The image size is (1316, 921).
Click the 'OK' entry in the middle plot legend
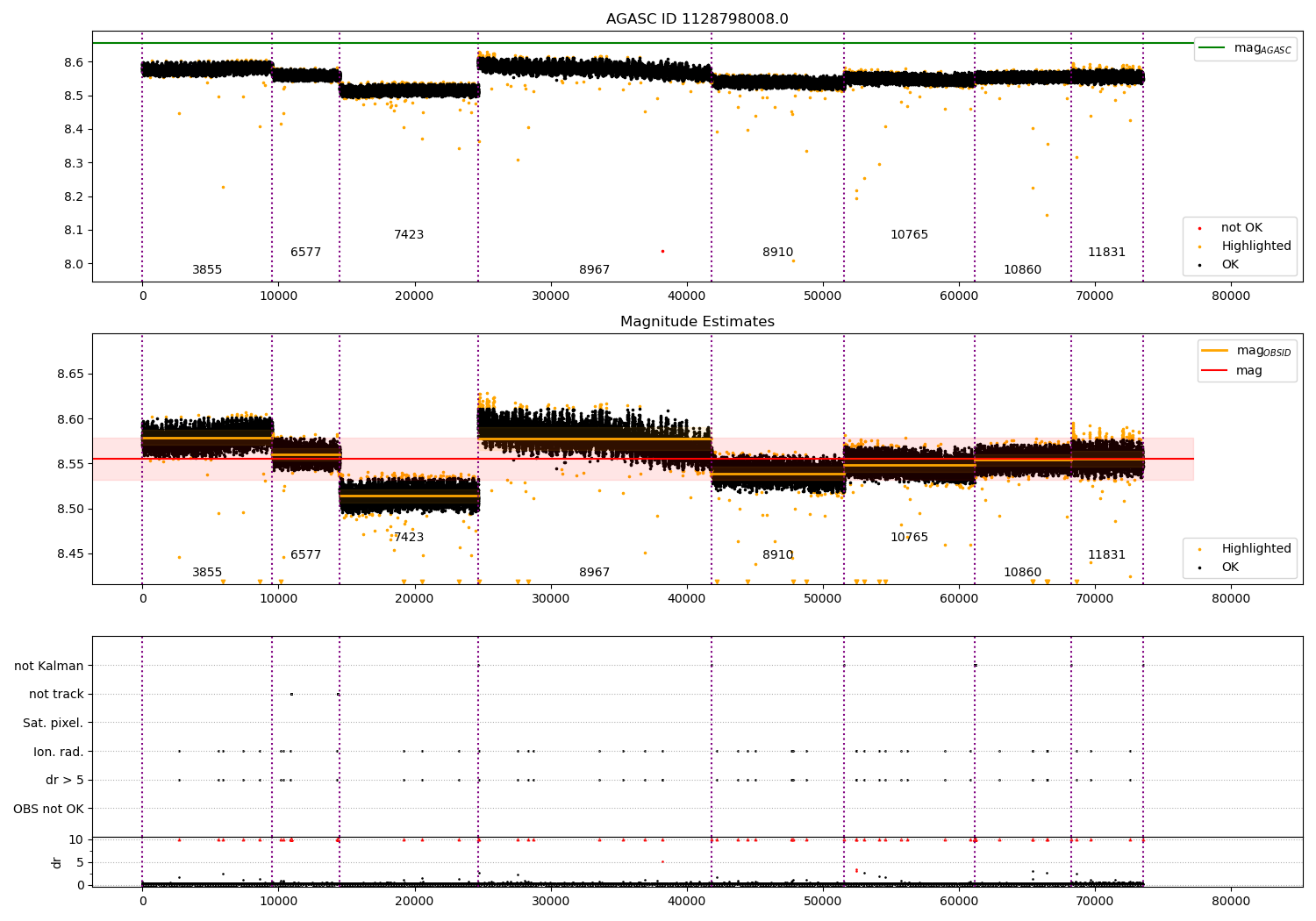point(1220,568)
